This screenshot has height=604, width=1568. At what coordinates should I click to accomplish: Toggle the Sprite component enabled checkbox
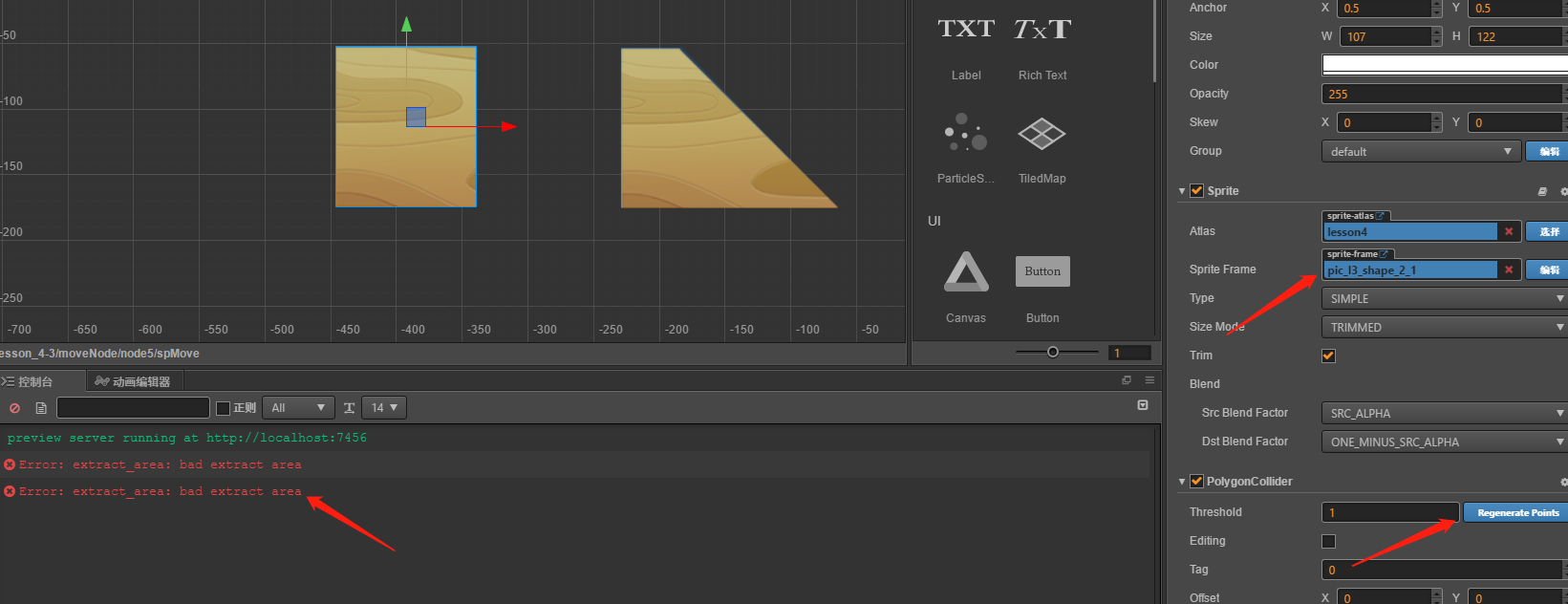coord(1196,191)
